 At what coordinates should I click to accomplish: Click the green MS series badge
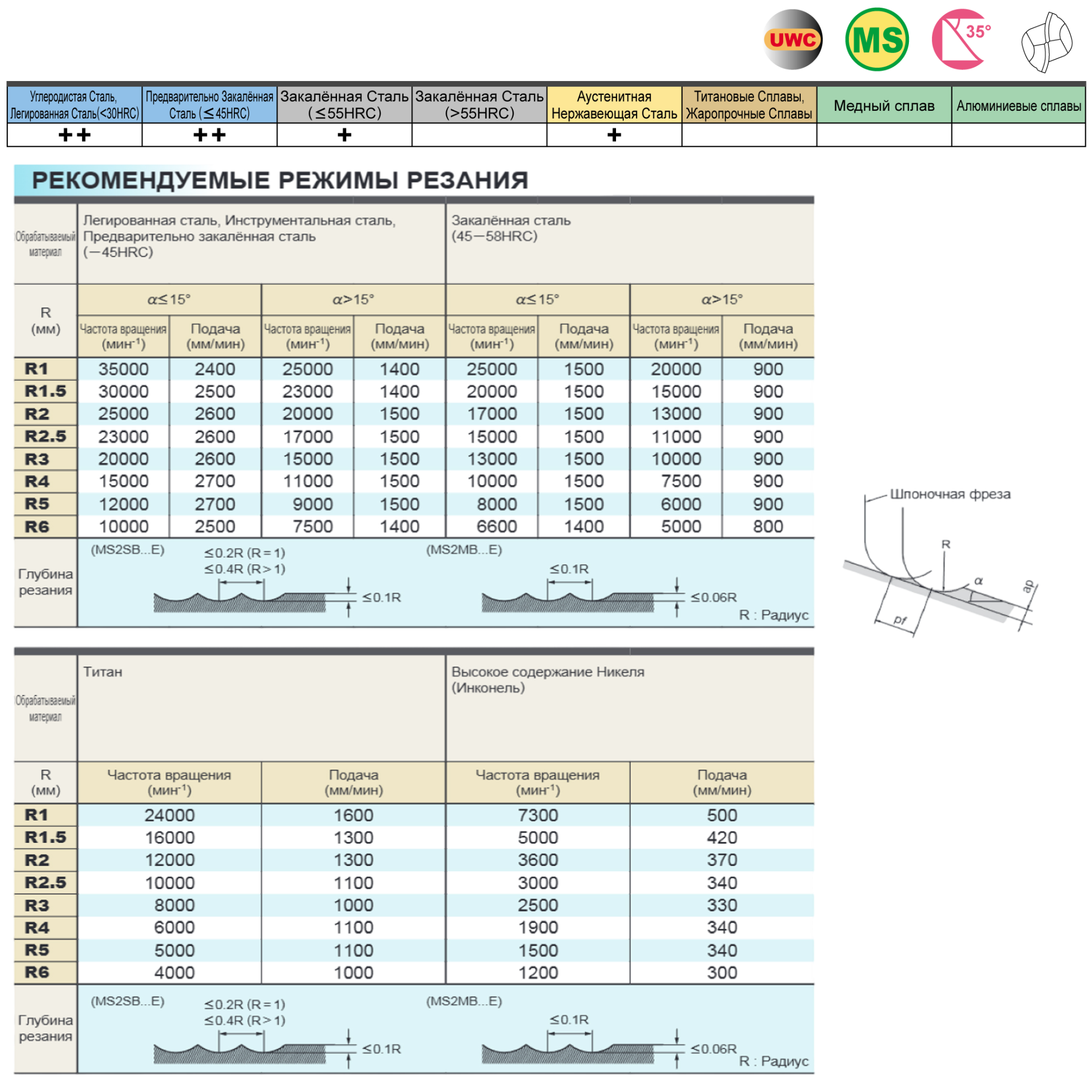[877, 40]
